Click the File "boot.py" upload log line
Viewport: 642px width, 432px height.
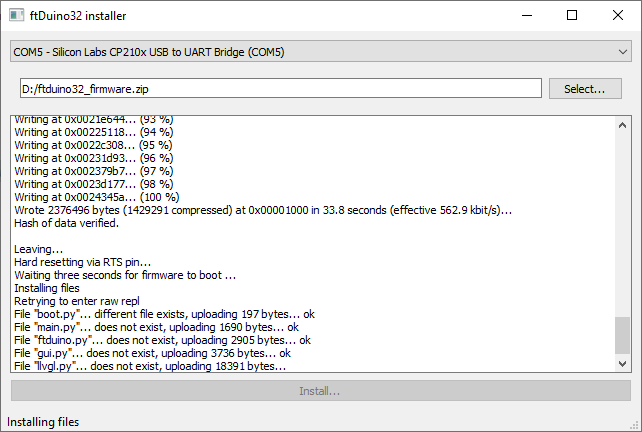[x=164, y=314]
